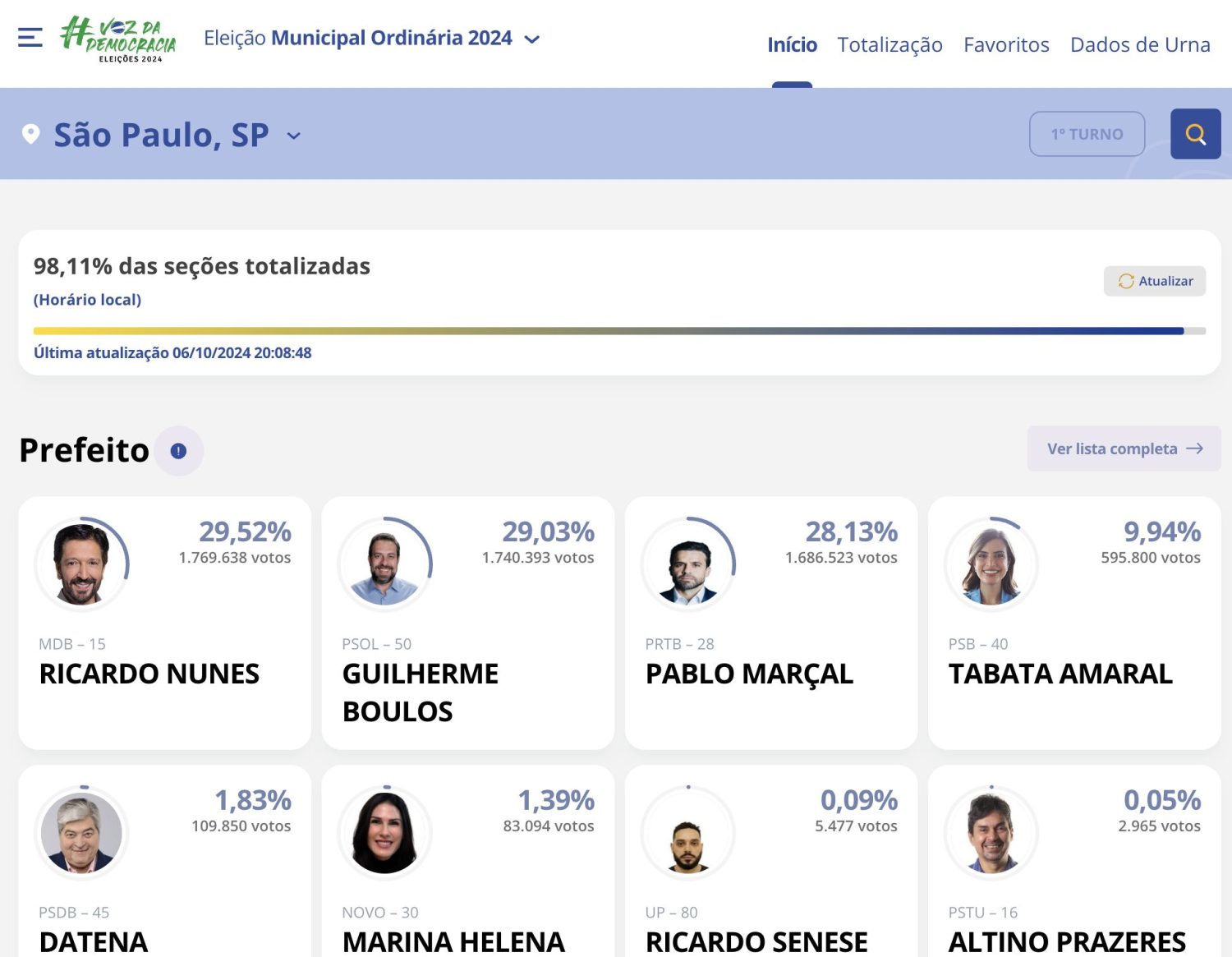Click the magnifying glass search button
The width and height of the screenshot is (1232, 957).
pos(1195,134)
